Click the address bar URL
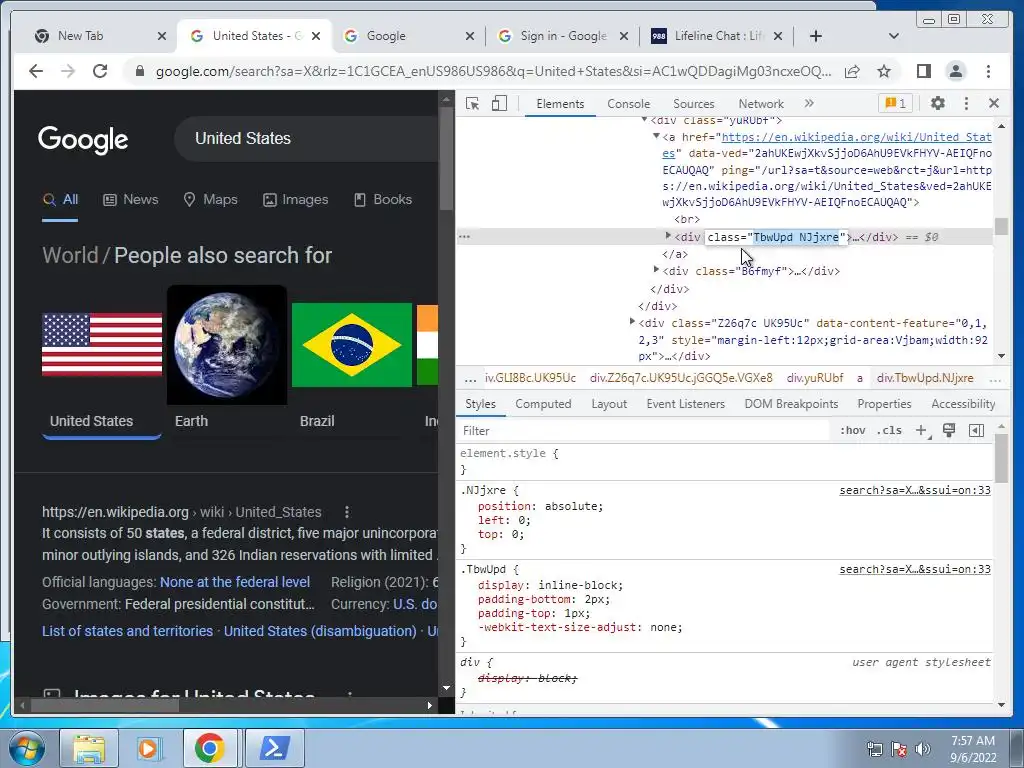Image resolution: width=1024 pixels, height=768 pixels. (x=493, y=71)
